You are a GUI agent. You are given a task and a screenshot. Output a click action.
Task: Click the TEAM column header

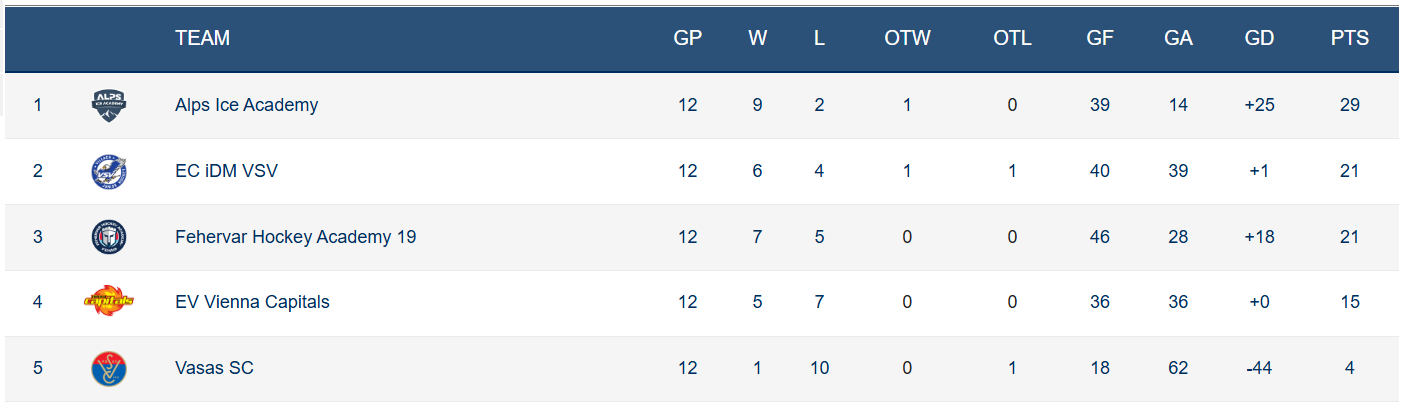coord(202,39)
